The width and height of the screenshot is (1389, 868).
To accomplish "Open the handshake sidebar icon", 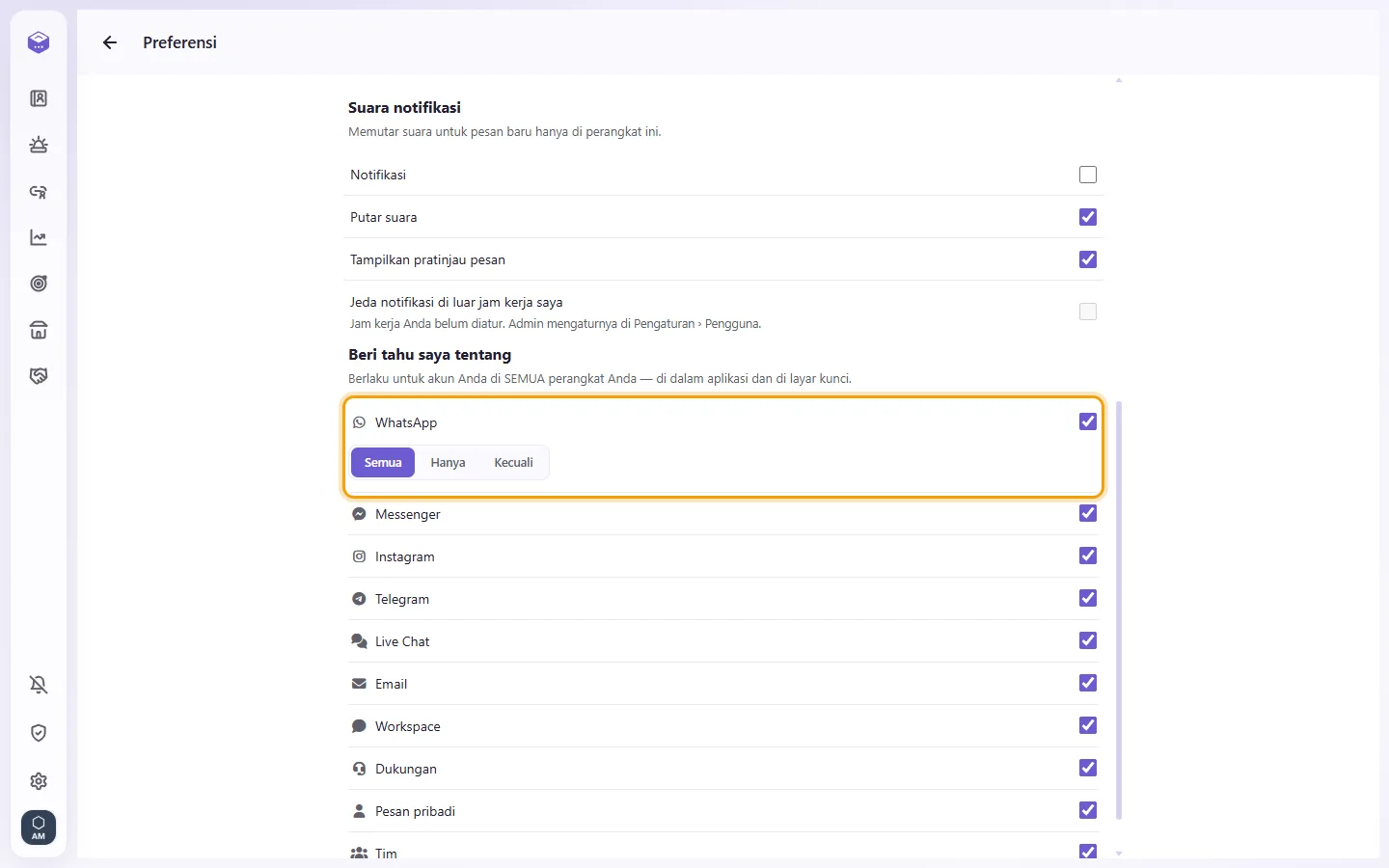I will (x=39, y=376).
